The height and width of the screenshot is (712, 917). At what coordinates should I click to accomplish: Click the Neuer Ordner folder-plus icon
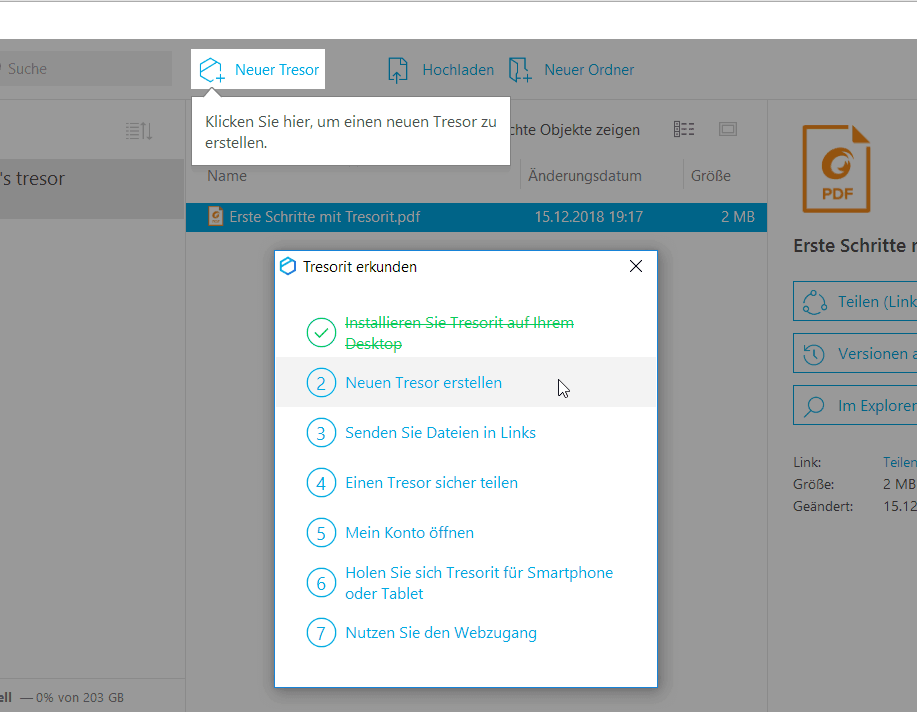point(520,70)
